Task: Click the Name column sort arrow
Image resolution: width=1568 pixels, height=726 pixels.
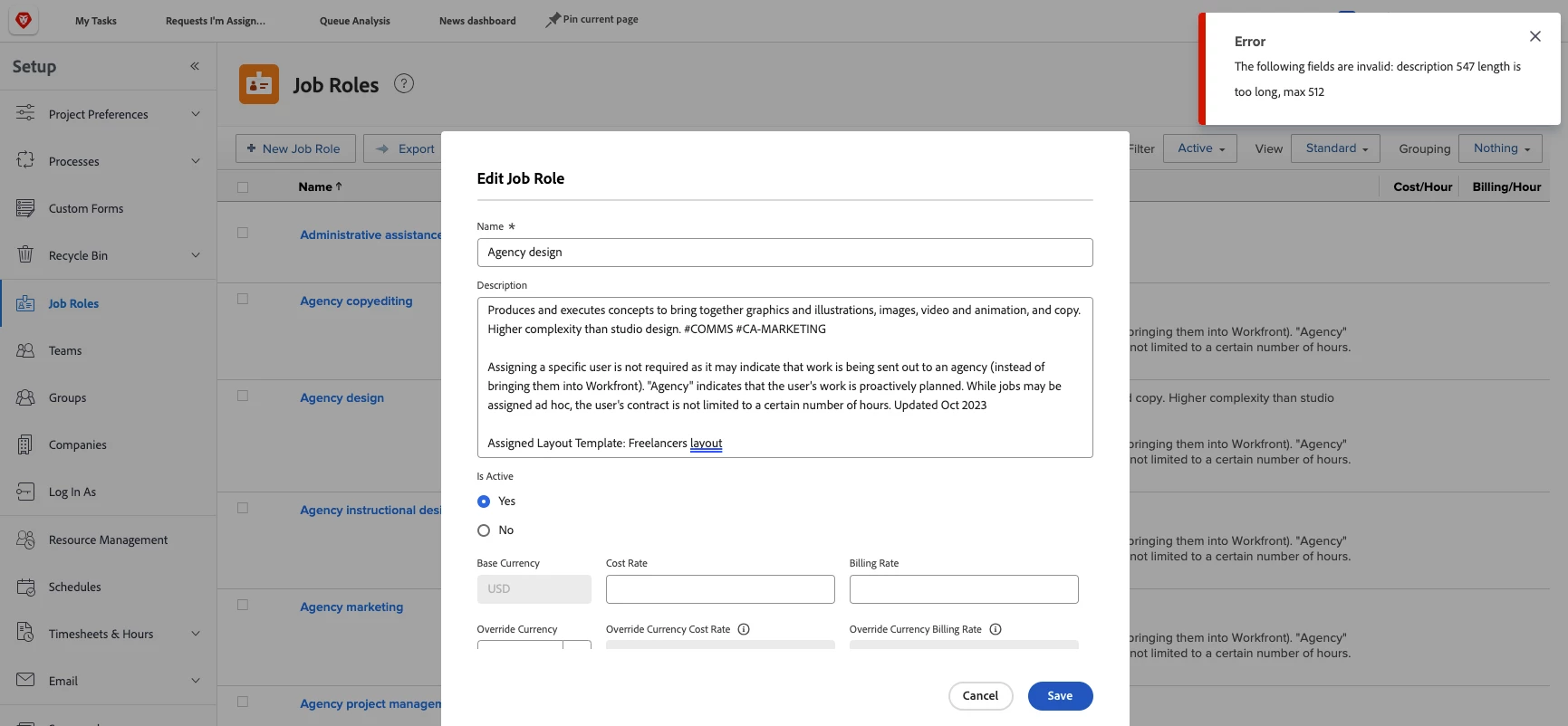Action: (339, 186)
